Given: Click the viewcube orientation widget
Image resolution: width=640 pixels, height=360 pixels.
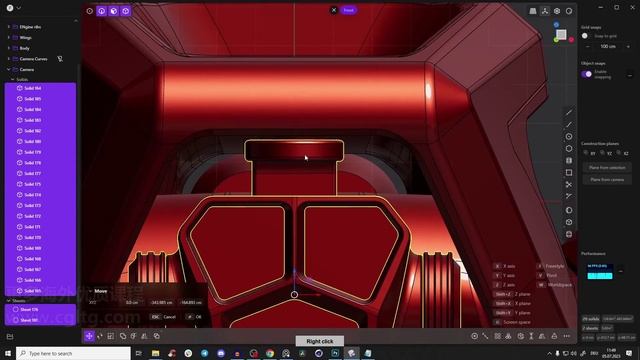Looking at the screenshot, I should coord(562,34).
